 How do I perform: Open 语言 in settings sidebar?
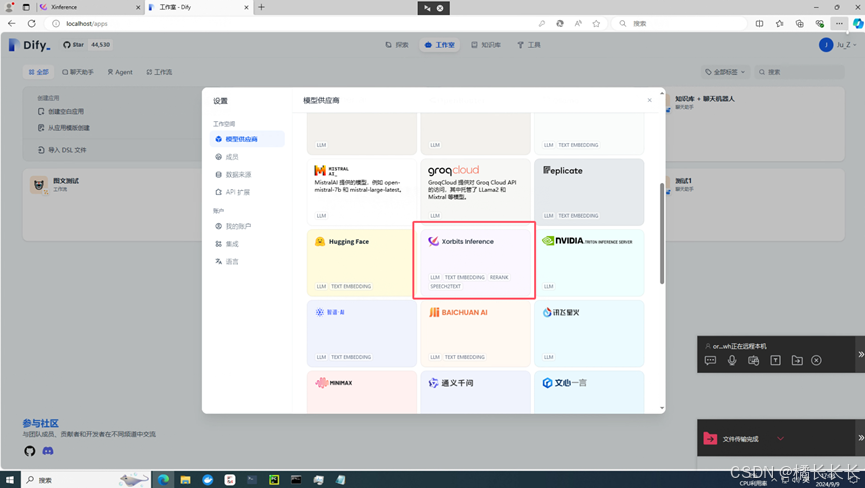tap(247, 261)
